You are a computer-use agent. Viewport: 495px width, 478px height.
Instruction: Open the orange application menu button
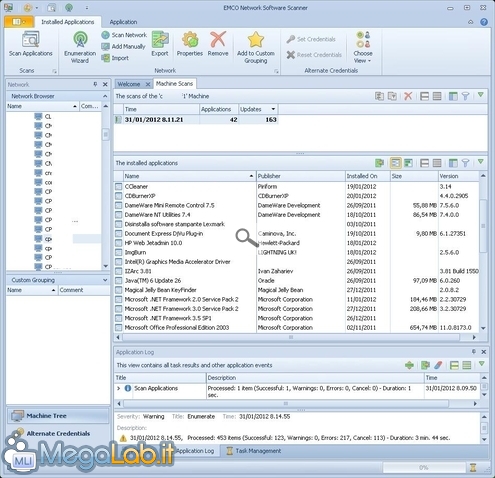coord(19,22)
